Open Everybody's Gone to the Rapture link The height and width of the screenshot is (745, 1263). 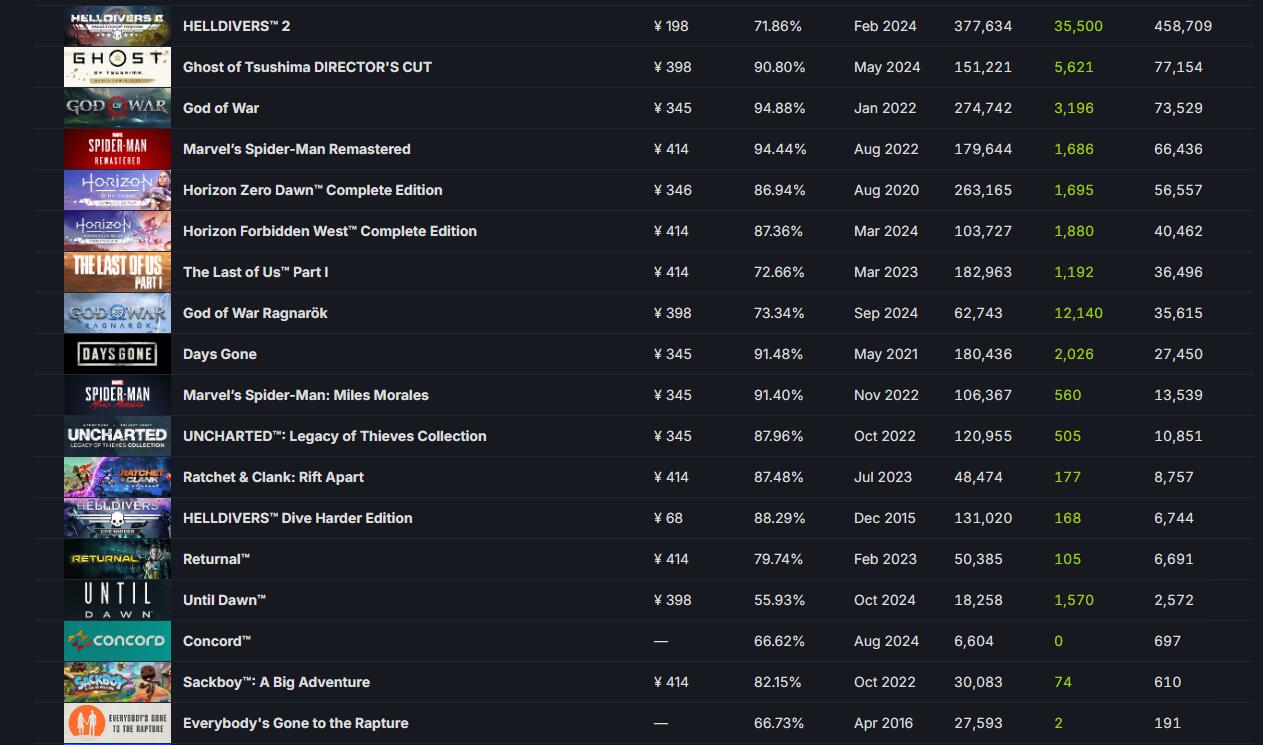[295, 723]
